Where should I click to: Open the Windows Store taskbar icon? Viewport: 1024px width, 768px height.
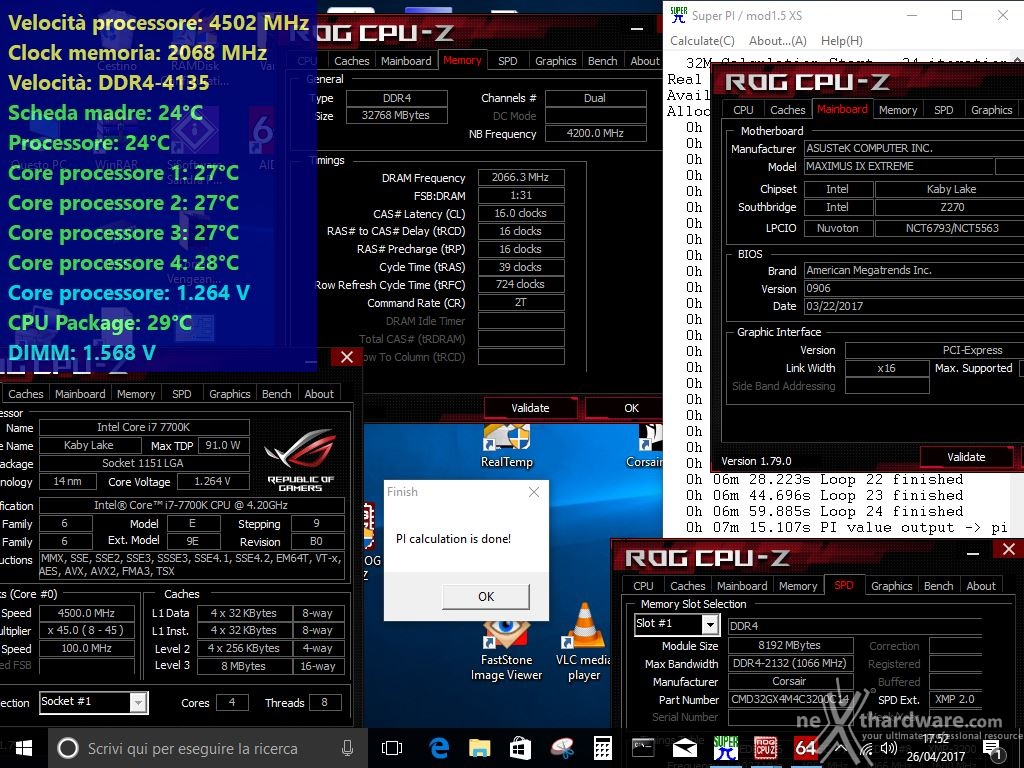(x=520, y=748)
